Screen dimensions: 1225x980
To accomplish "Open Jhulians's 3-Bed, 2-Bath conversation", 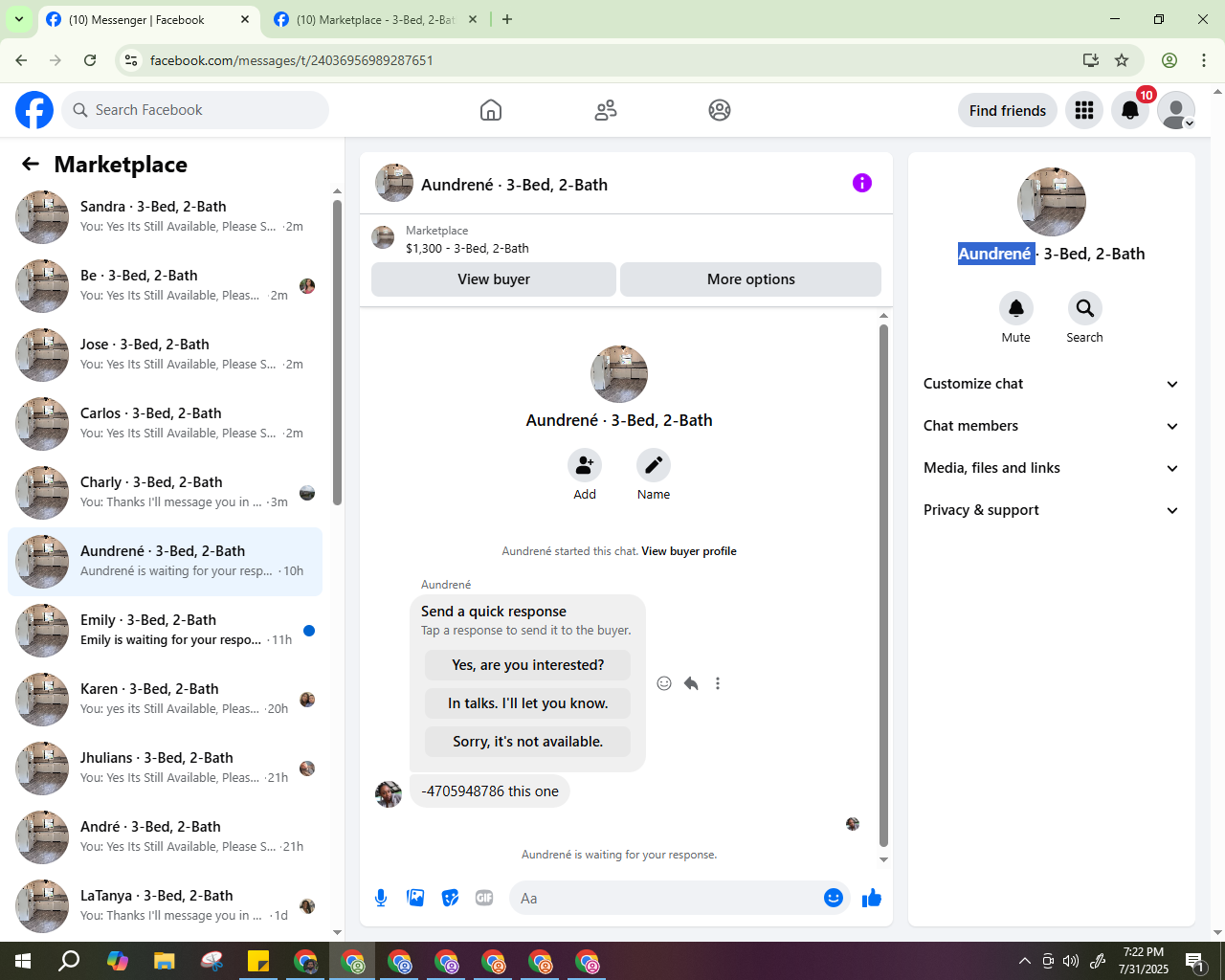I will click(x=165, y=768).
